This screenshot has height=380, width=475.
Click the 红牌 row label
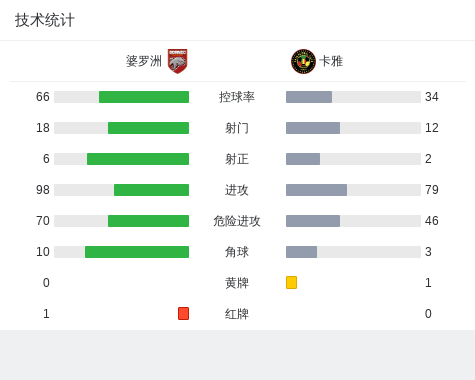click(x=237, y=314)
